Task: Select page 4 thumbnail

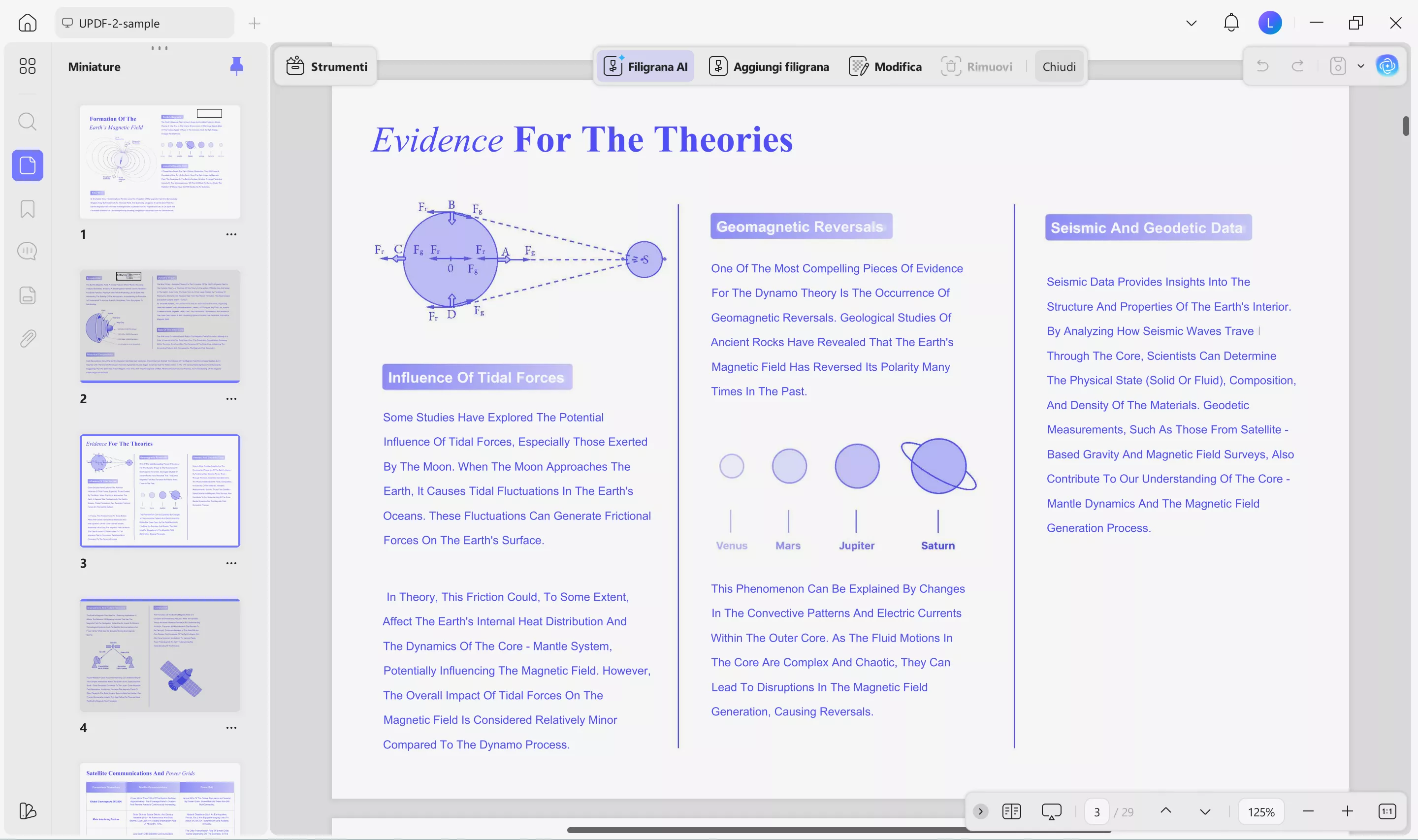Action: point(160,655)
